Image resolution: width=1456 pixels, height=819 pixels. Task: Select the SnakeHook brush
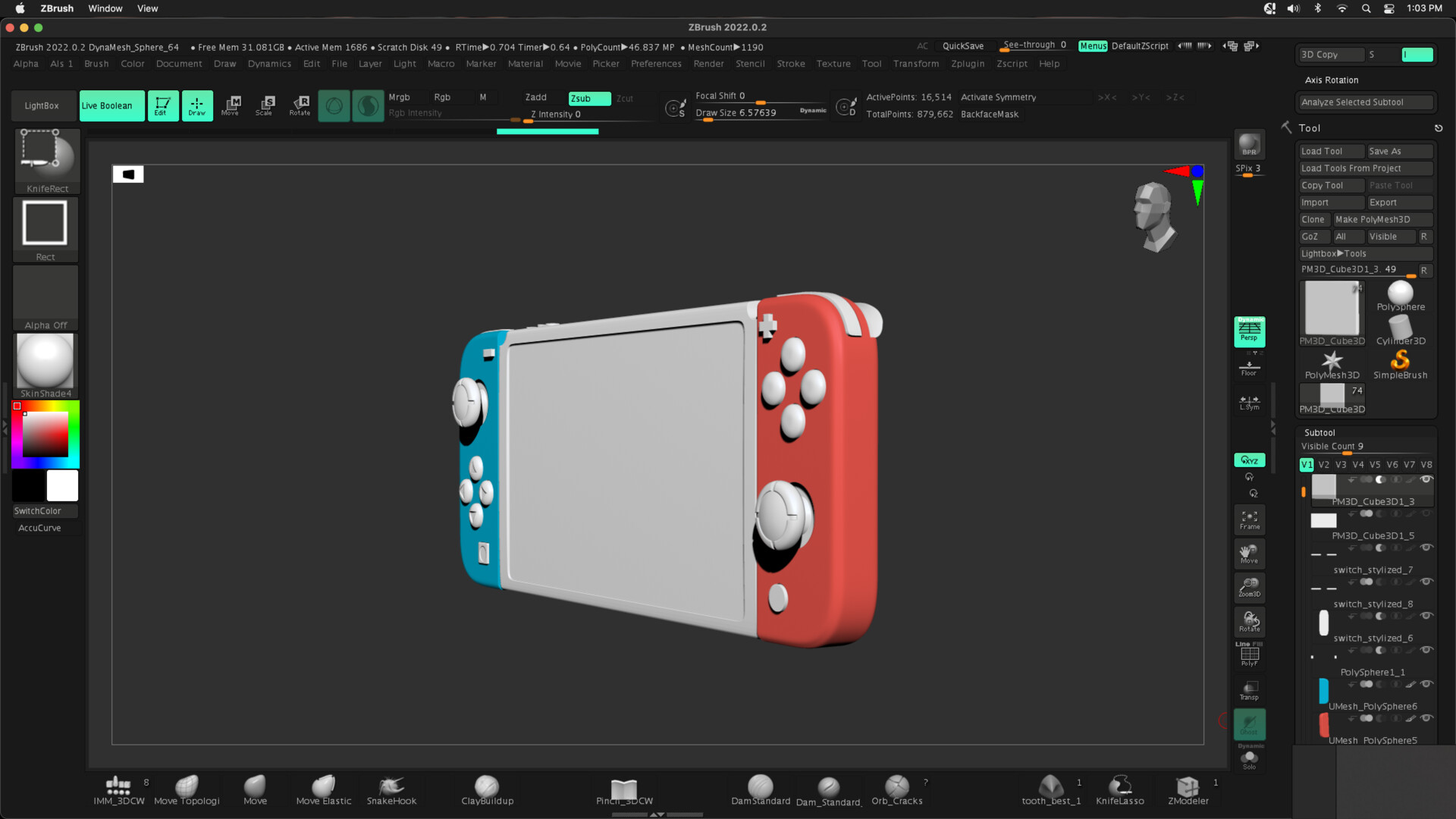tap(391, 789)
